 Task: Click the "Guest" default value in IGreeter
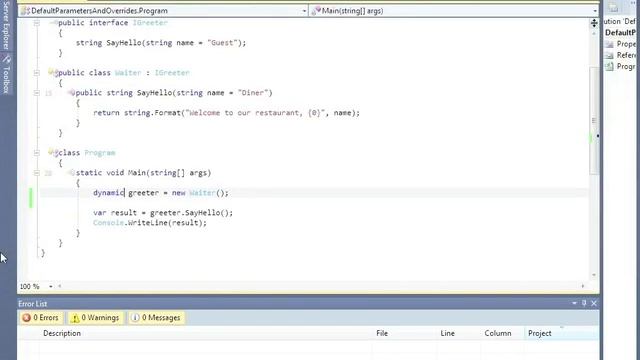click(222, 42)
